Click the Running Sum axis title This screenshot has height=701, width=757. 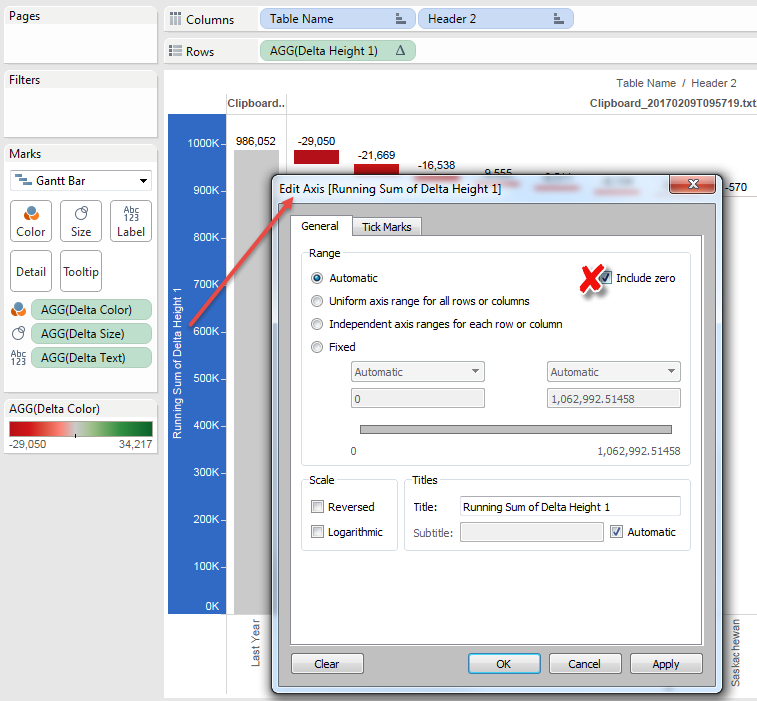(x=177, y=363)
